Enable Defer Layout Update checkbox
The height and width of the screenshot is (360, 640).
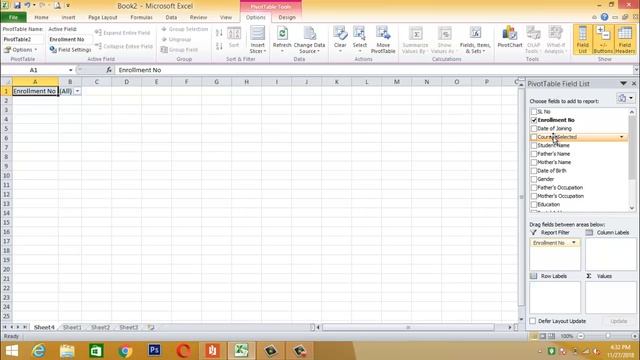(533, 321)
